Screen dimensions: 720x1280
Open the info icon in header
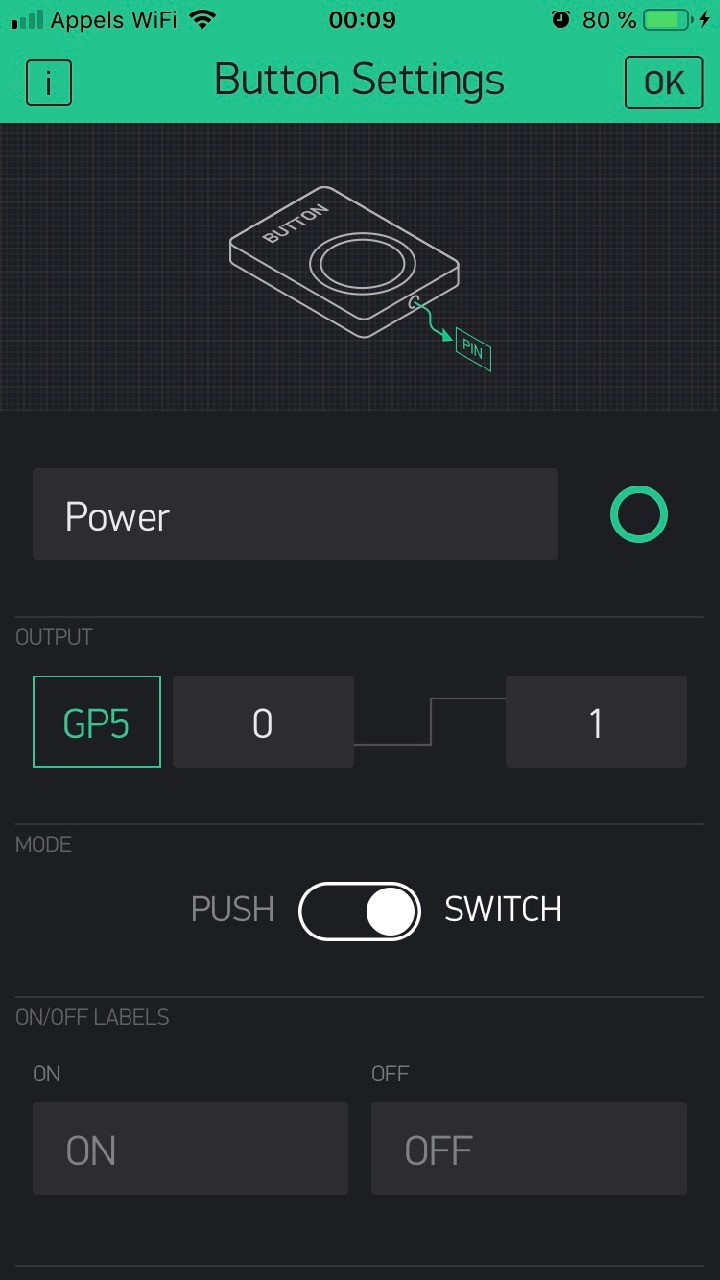(x=48, y=82)
